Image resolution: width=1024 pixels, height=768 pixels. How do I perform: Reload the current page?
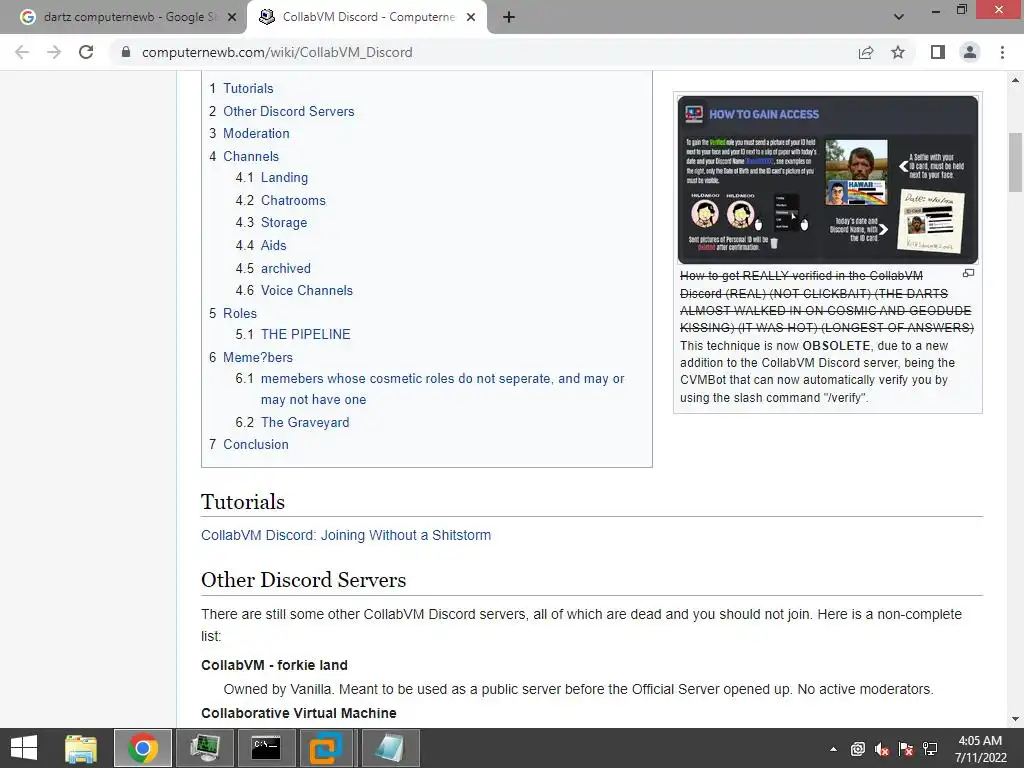point(86,52)
